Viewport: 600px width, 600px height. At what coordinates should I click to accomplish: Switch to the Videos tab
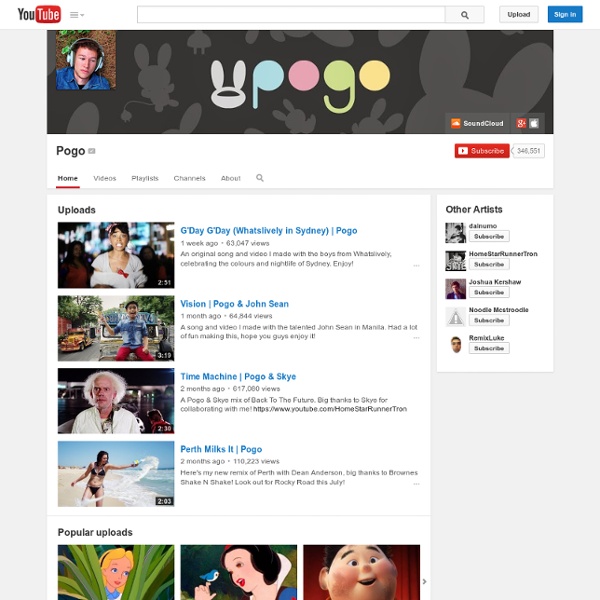click(x=104, y=178)
